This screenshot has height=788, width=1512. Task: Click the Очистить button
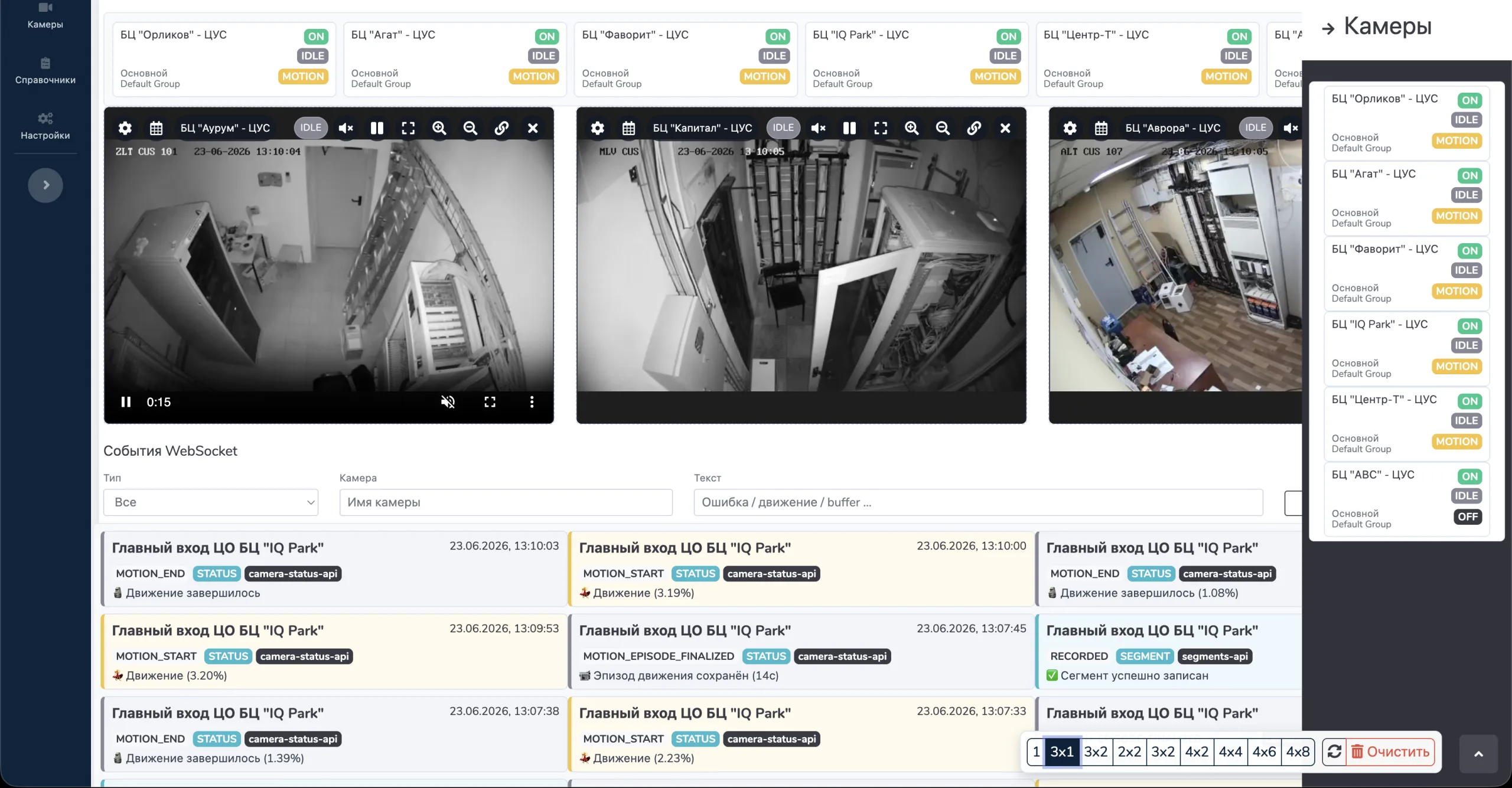coord(1390,752)
